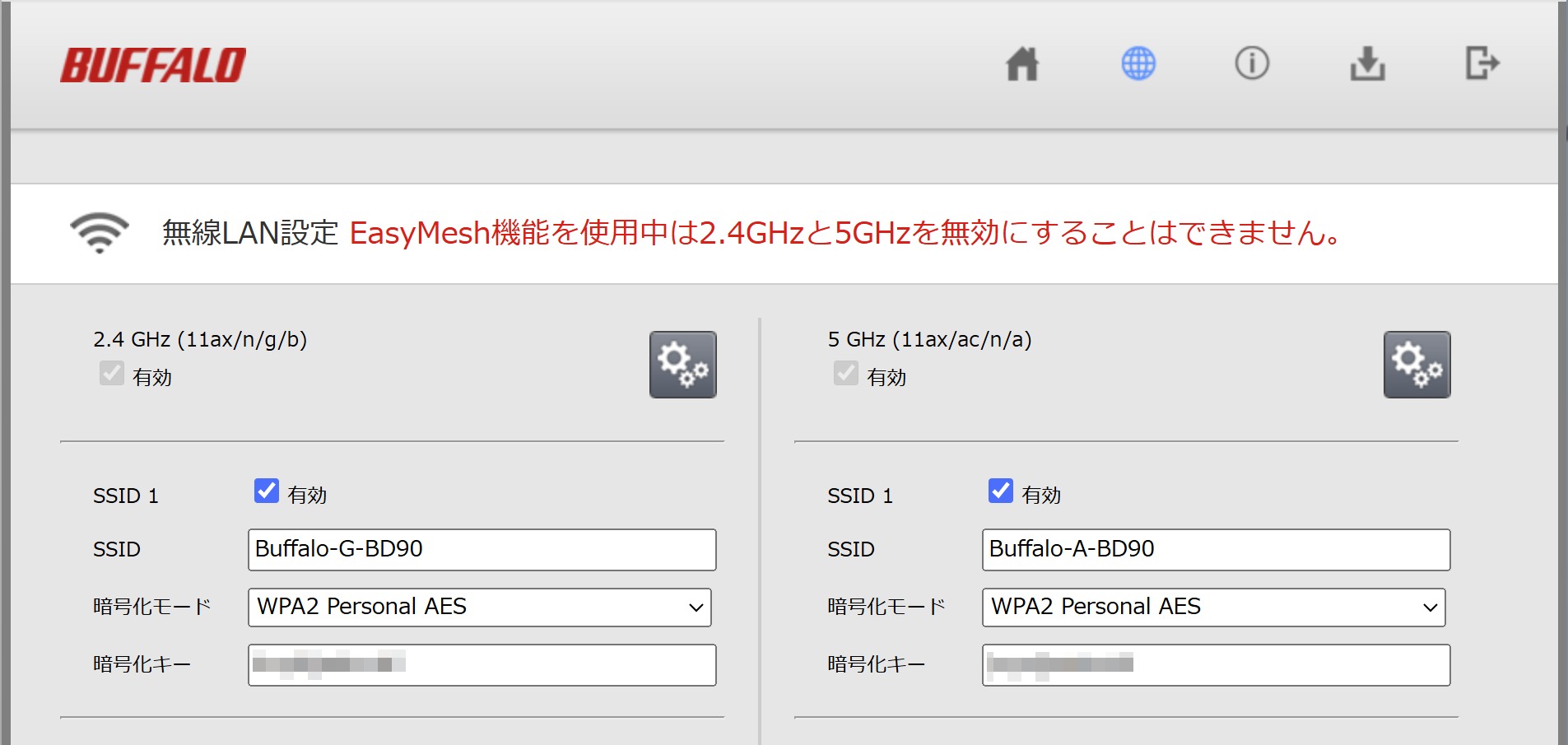Screen dimensions: 1568x745
Task: Click the SSID 1 label in 5 GHz section
Action: pos(860,496)
